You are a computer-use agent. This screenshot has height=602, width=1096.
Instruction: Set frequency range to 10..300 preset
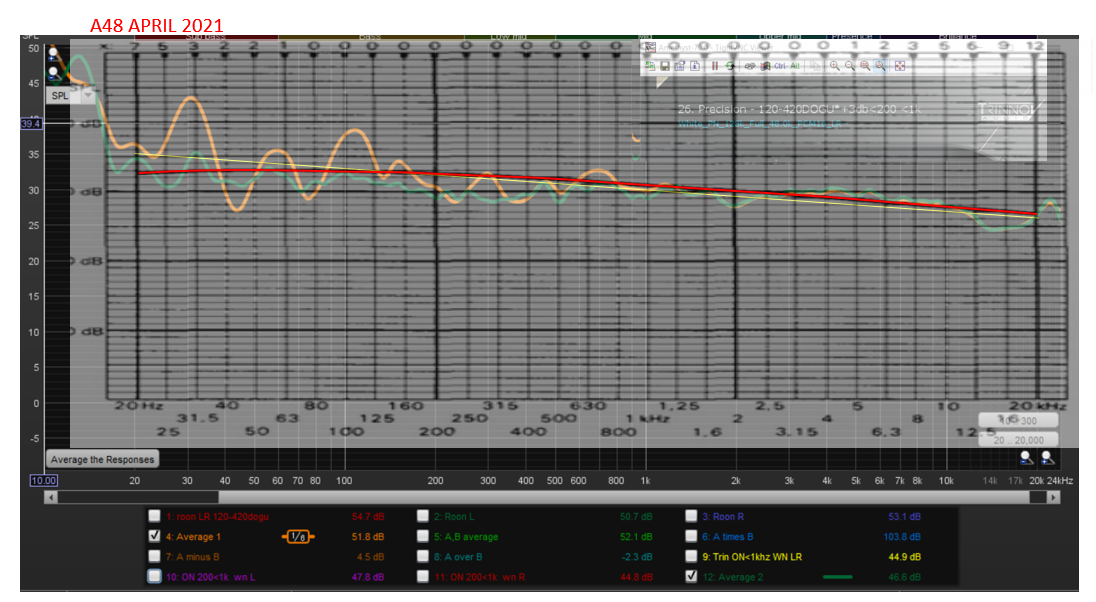click(1018, 420)
